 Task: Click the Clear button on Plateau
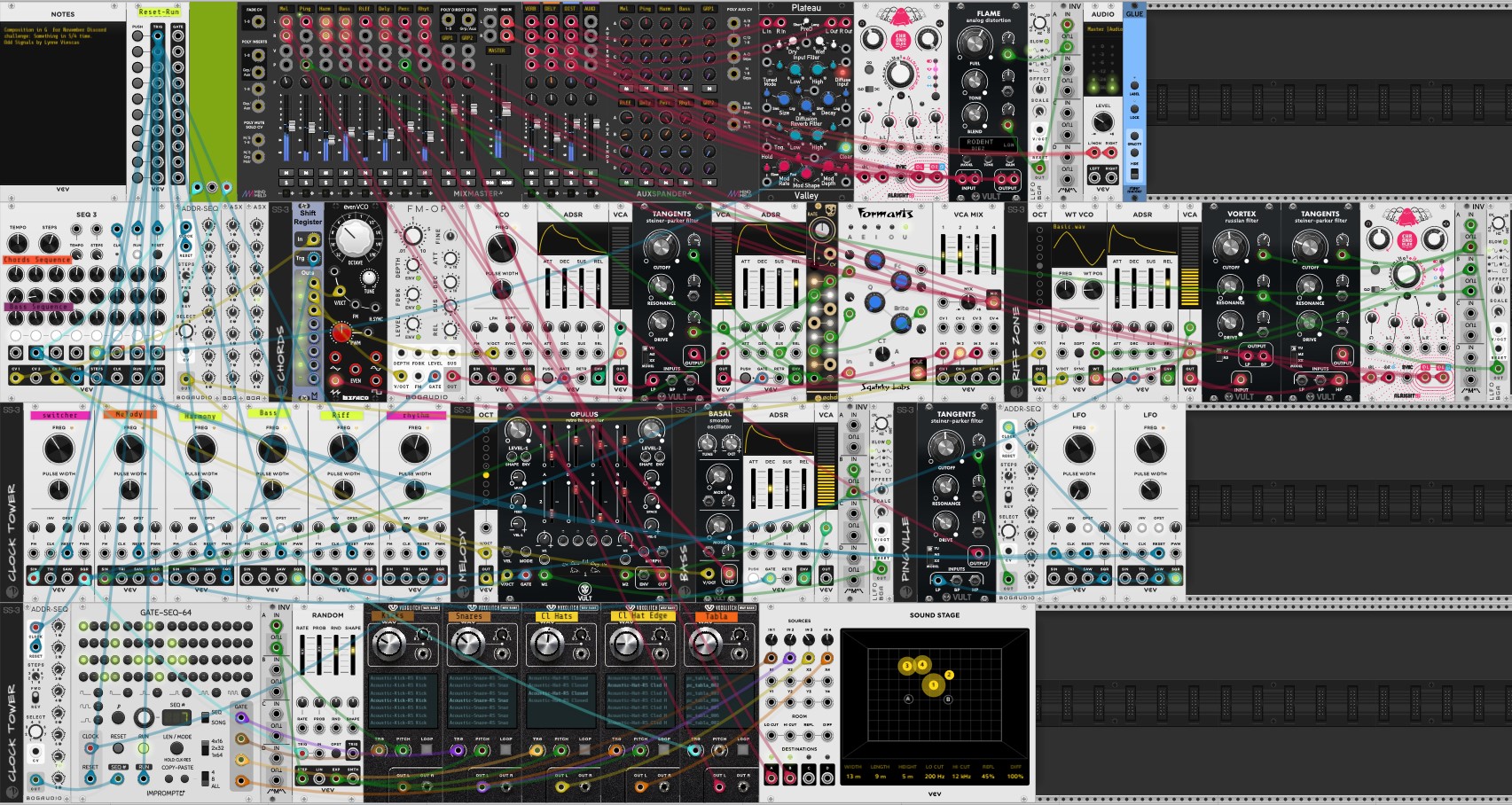point(846,147)
